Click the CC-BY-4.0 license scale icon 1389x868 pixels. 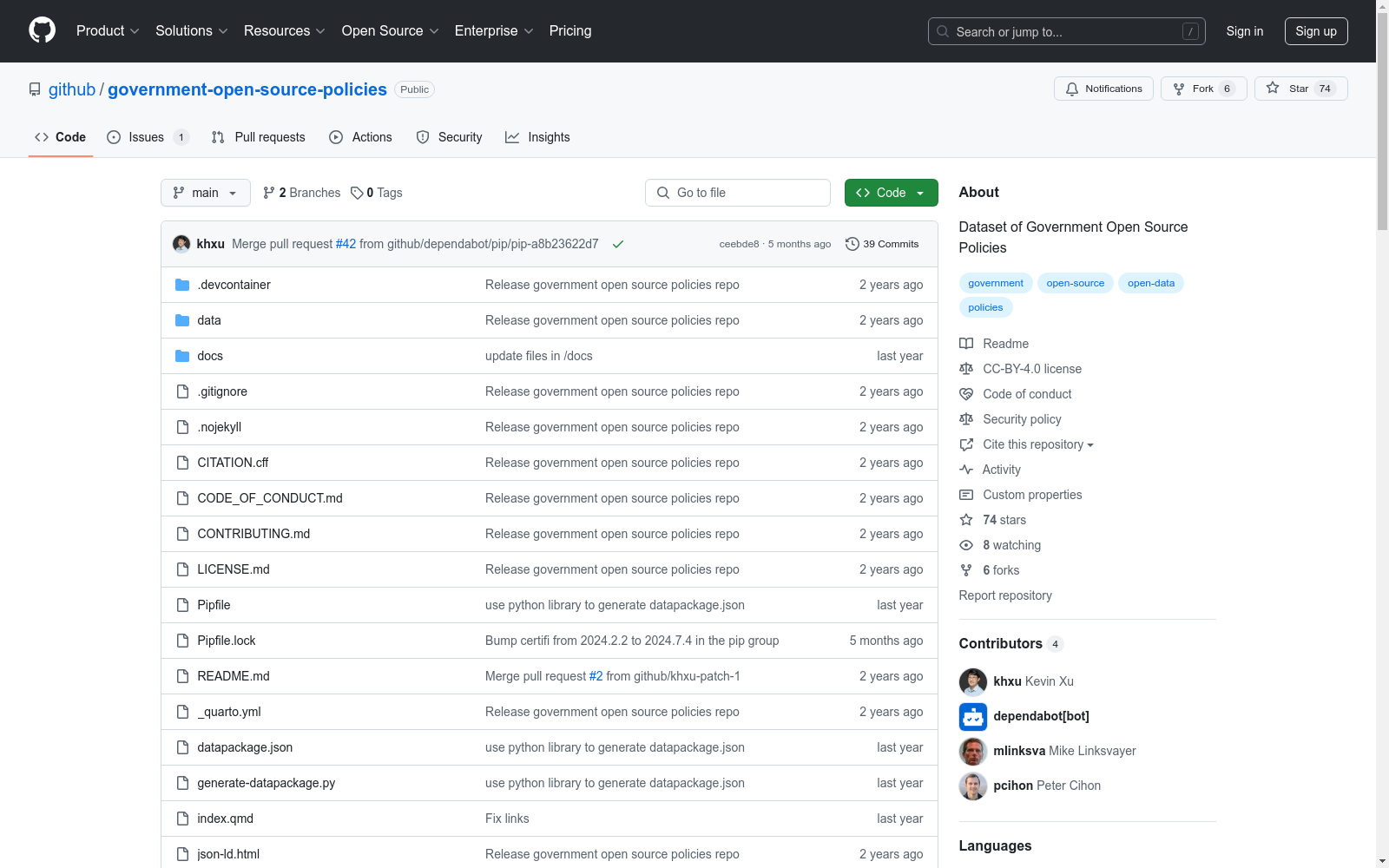pyautogui.click(x=966, y=369)
